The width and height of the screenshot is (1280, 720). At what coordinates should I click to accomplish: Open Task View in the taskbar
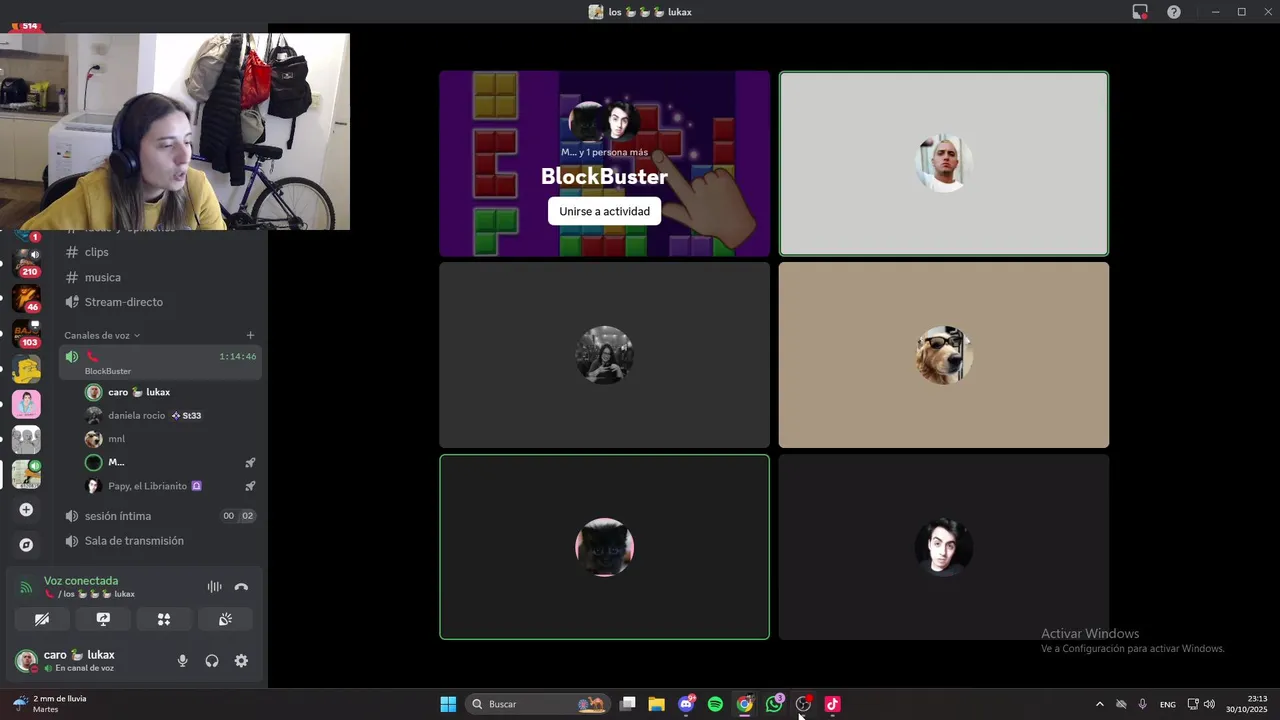(x=627, y=704)
